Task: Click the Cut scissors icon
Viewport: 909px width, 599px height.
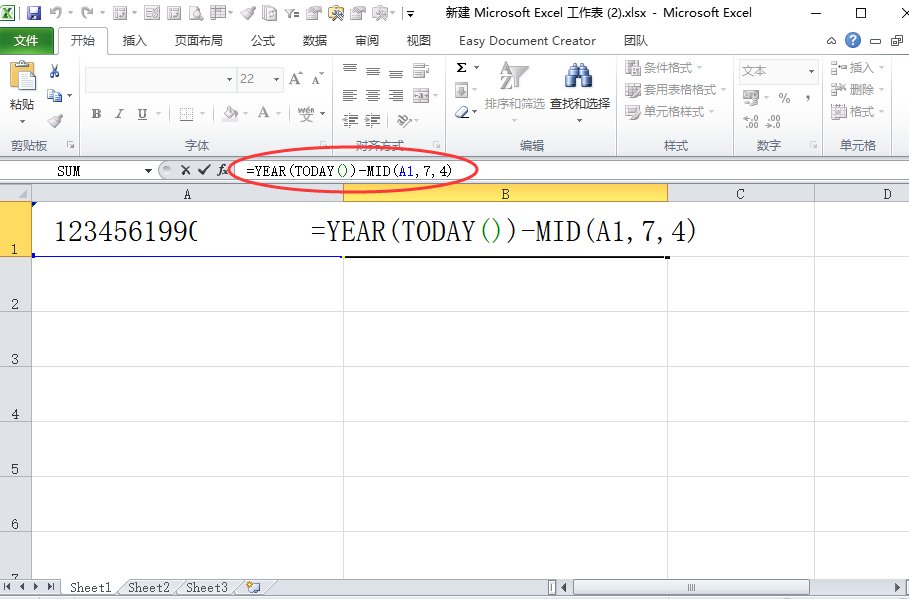Action: (x=55, y=71)
